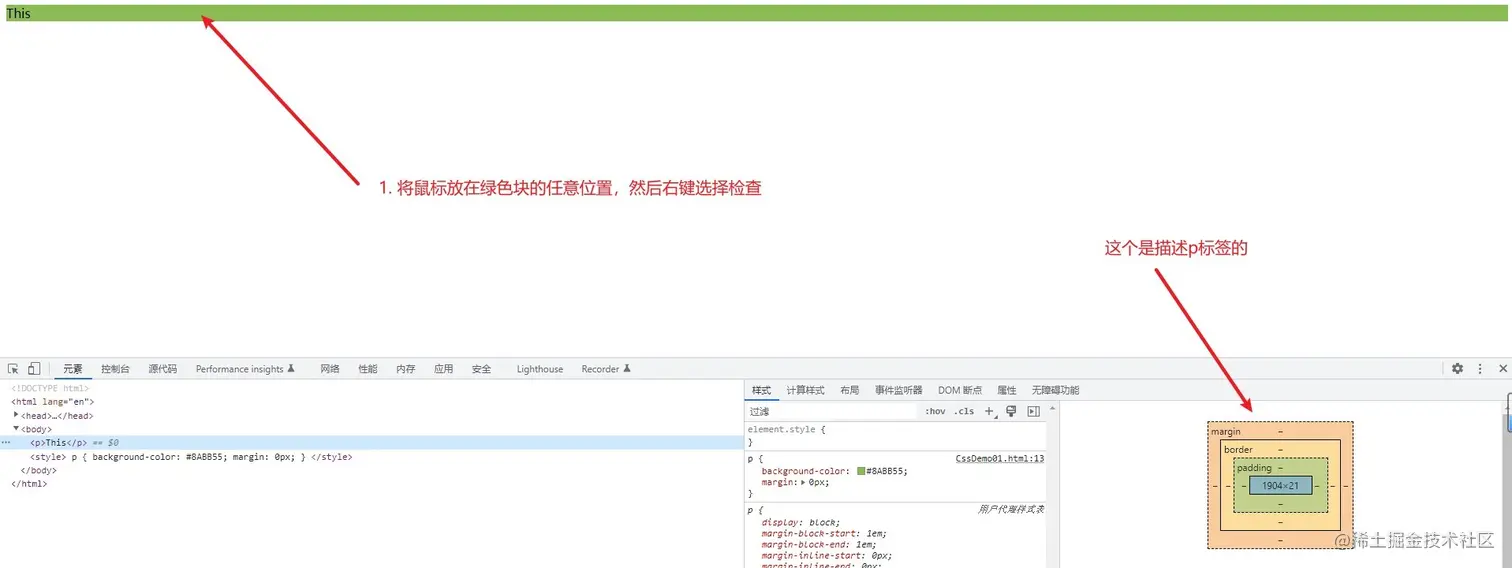
Task: Open DevTools settings gear
Action: click(1457, 369)
